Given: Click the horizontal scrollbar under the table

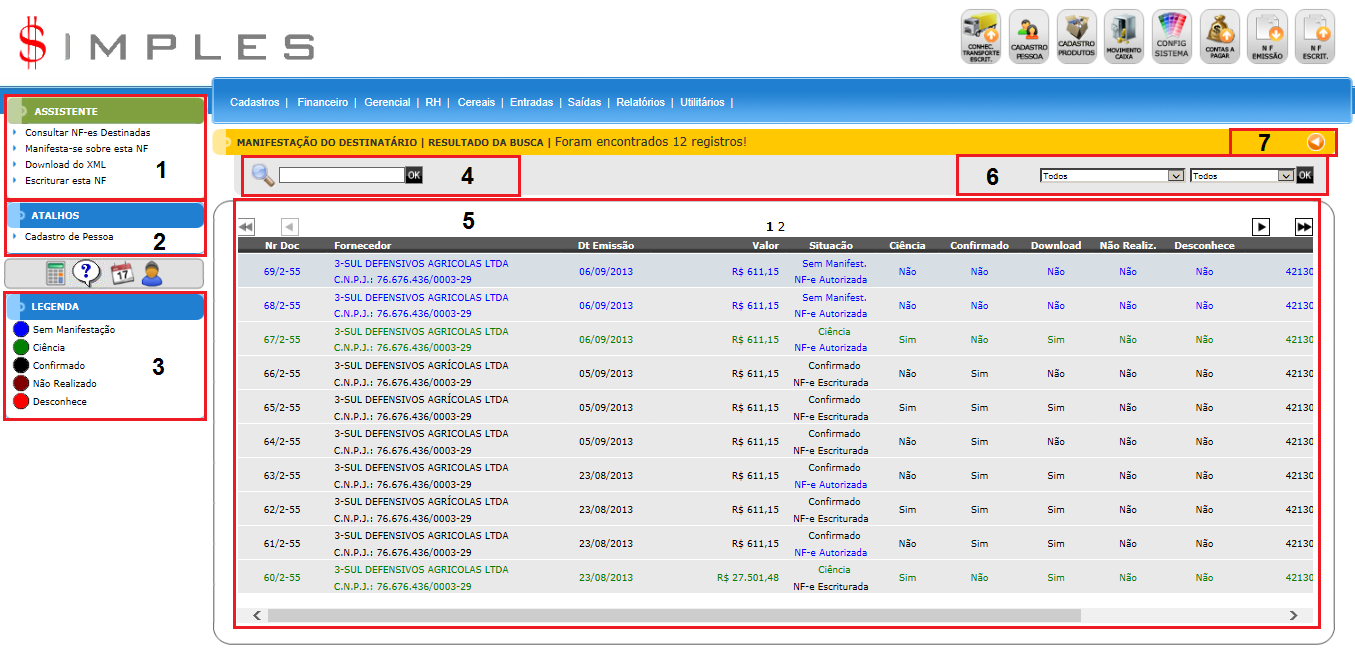Looking at the screenshot, I should (x=673, y=615).
